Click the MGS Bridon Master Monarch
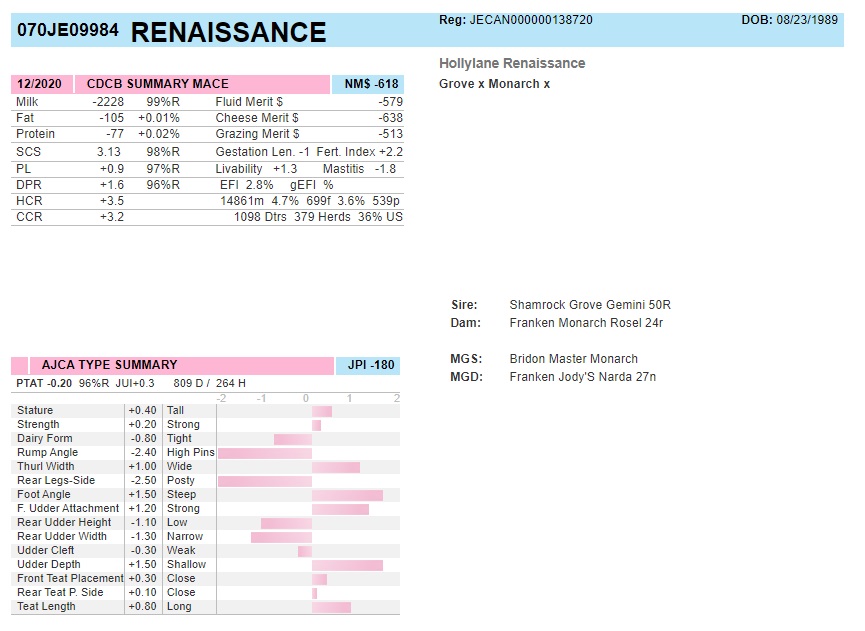 coord(573,359)
